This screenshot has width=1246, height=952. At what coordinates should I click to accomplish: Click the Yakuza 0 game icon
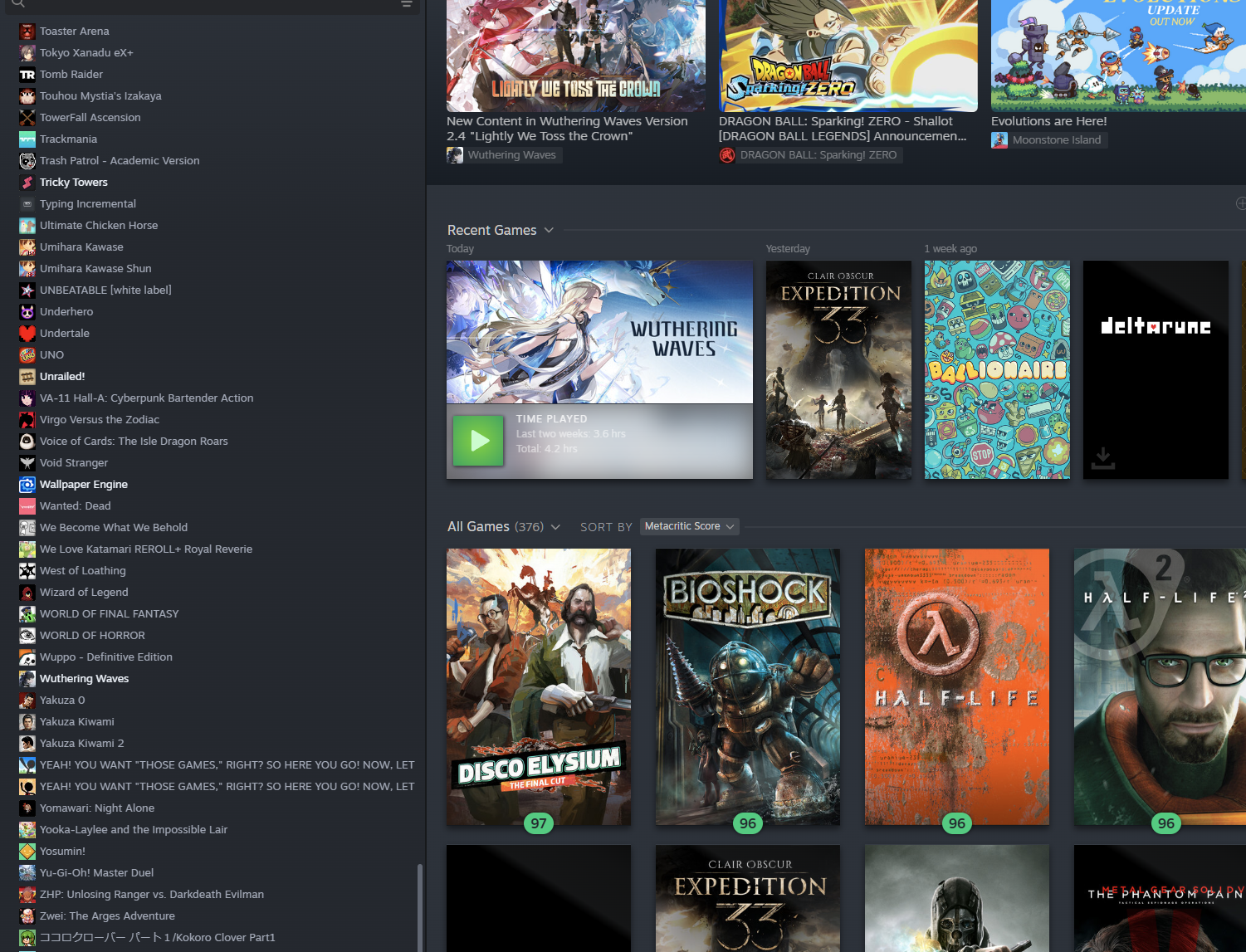[x=27, y=701]
